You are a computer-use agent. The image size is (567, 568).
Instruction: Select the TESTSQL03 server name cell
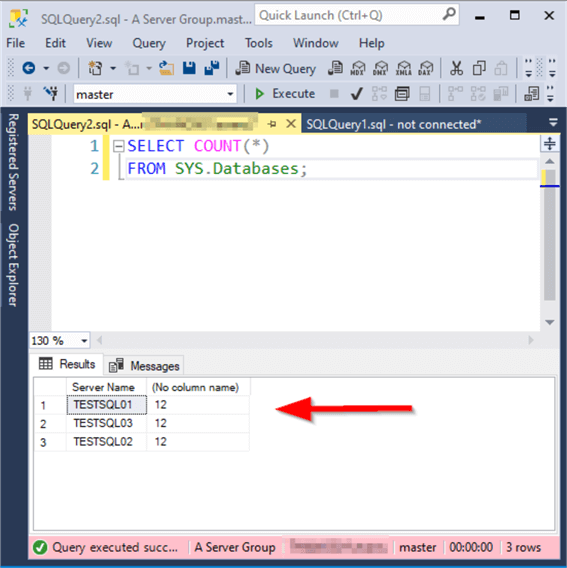pos(107,423)
